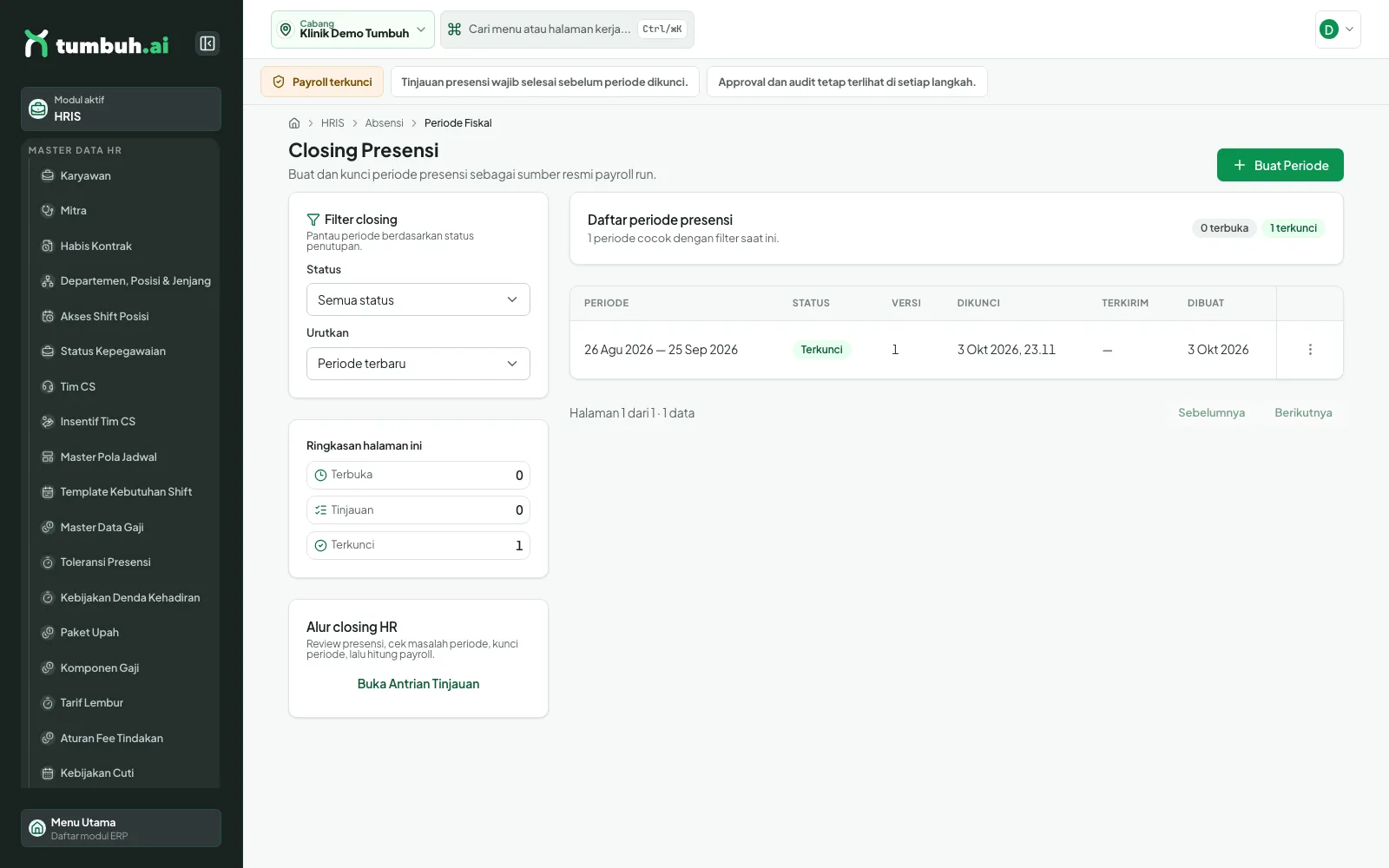Click the Master Data Gaji icon
The width and height of the screenshot is (1389, 868).
coord(48,528)
